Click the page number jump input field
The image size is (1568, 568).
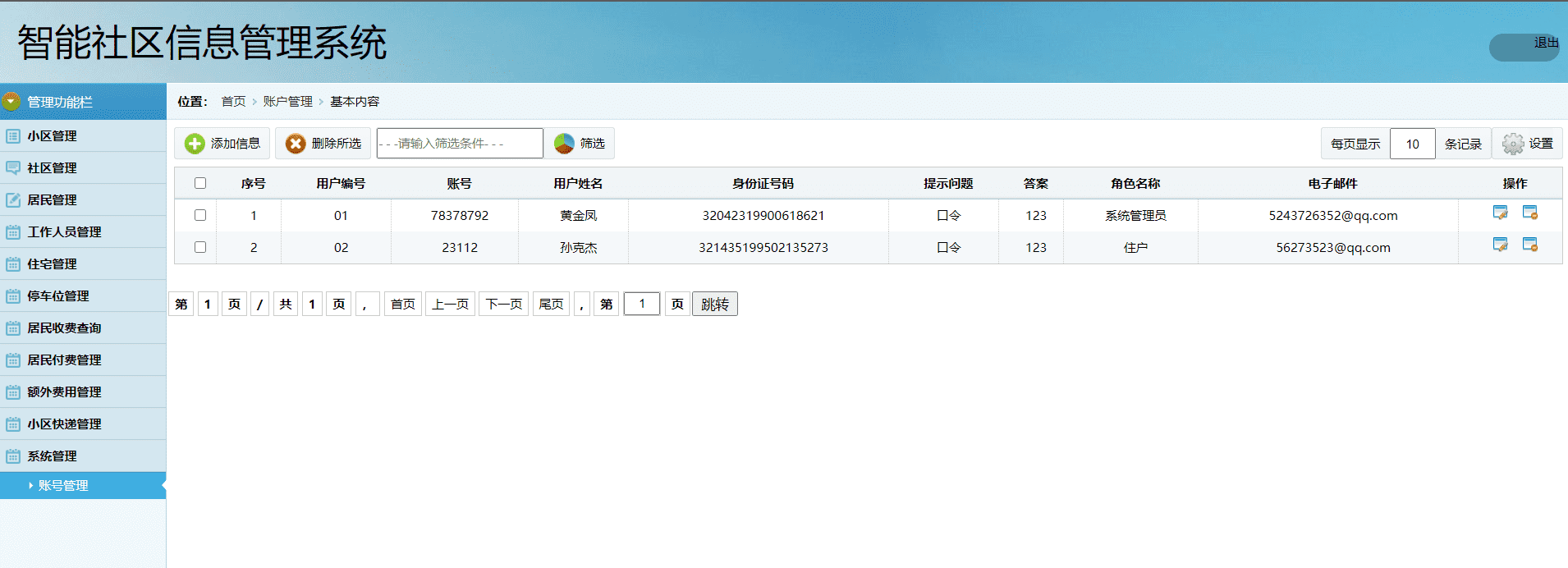[642, 305]
